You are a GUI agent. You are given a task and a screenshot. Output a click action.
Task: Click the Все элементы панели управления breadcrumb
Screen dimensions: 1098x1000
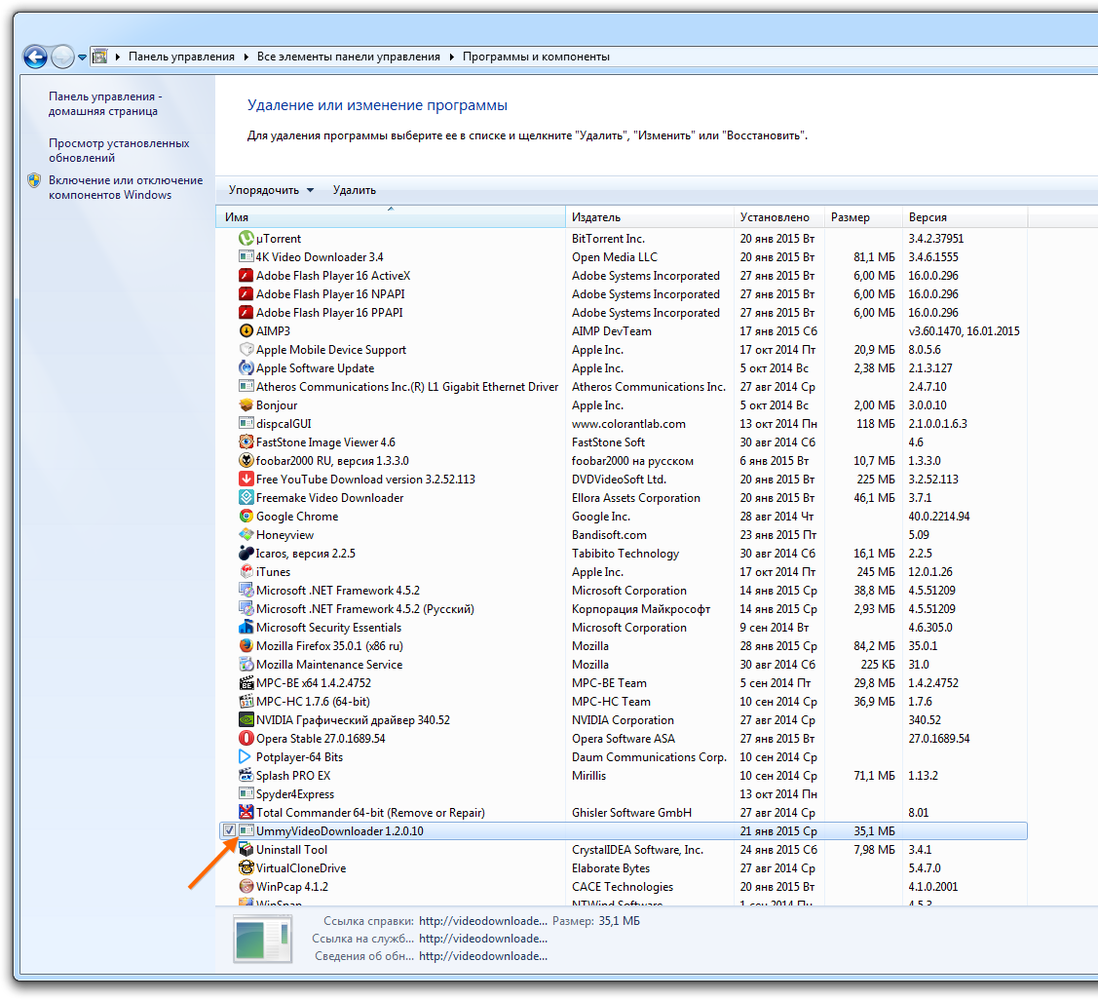(x=349, y=57)
